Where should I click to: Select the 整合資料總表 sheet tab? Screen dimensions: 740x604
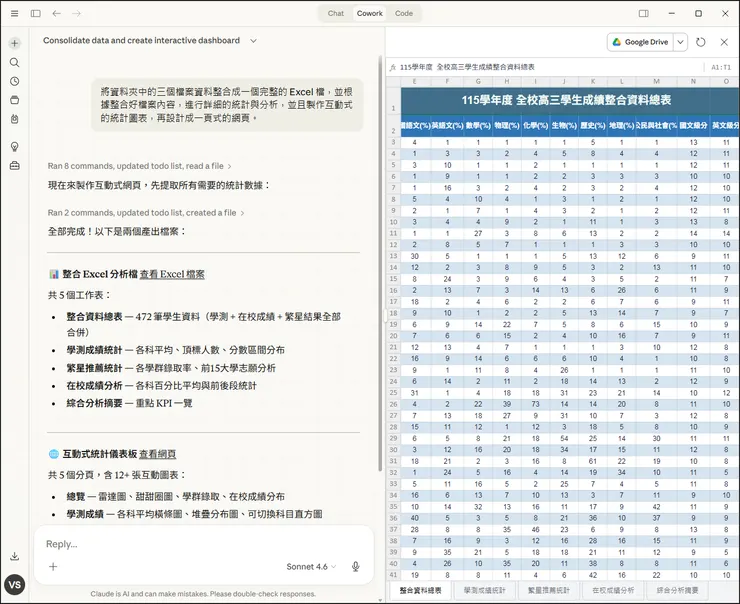(420, 590)
